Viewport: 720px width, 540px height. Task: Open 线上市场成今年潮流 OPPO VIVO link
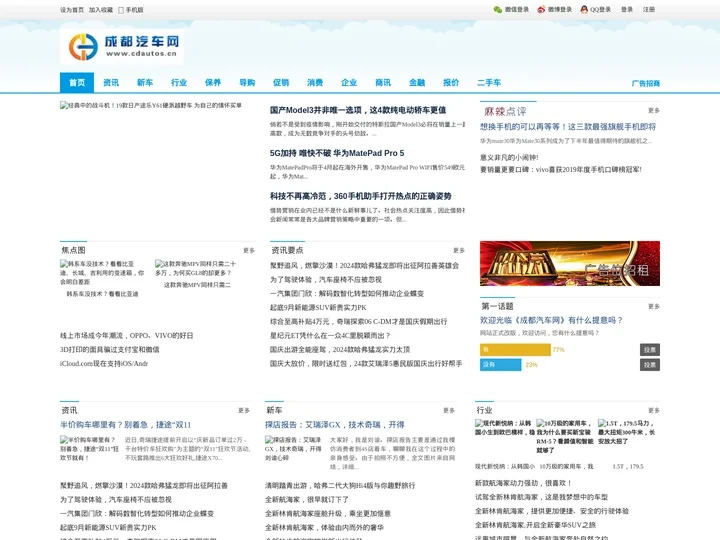point(126,336)
